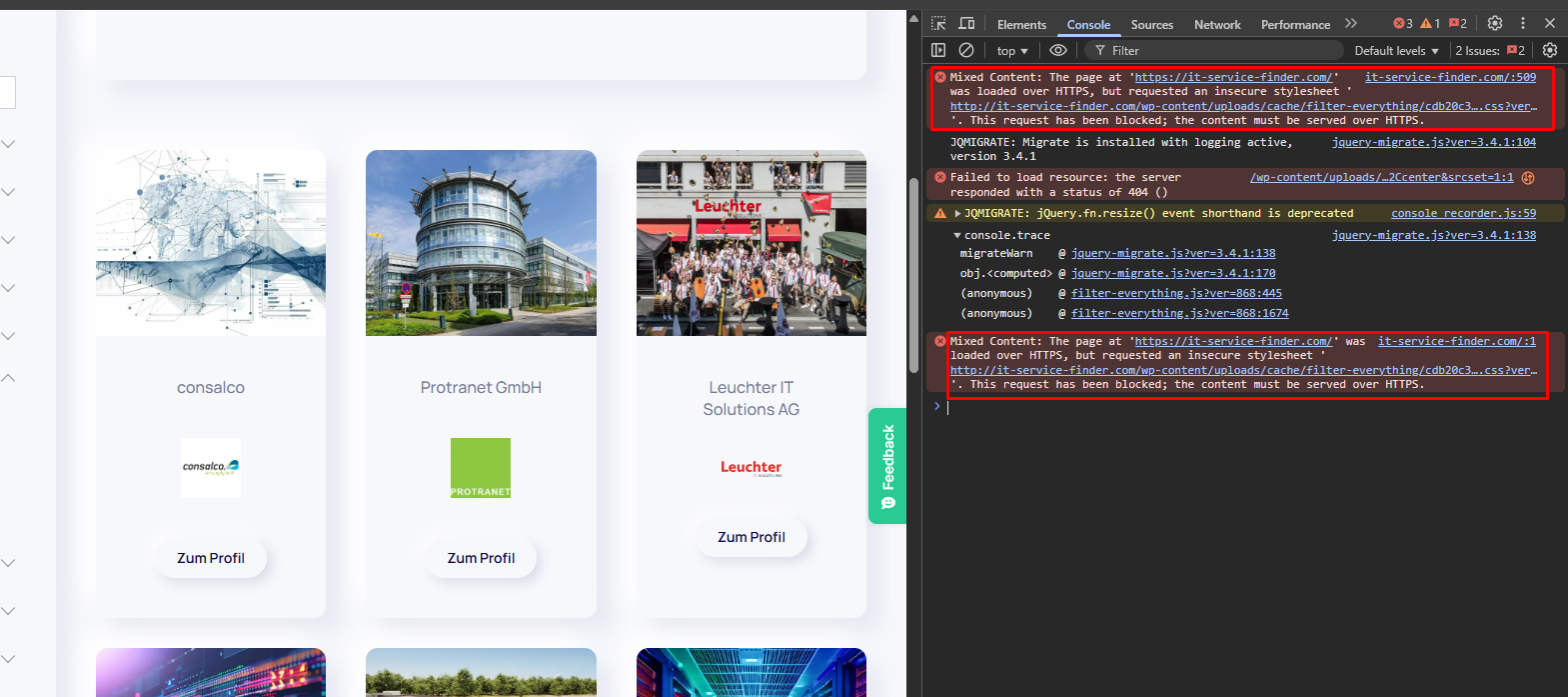The width and height of the screenshot is (1568, 697).
Task: Open the consalco 'Zum Profil' button
Action: [211, 558]
